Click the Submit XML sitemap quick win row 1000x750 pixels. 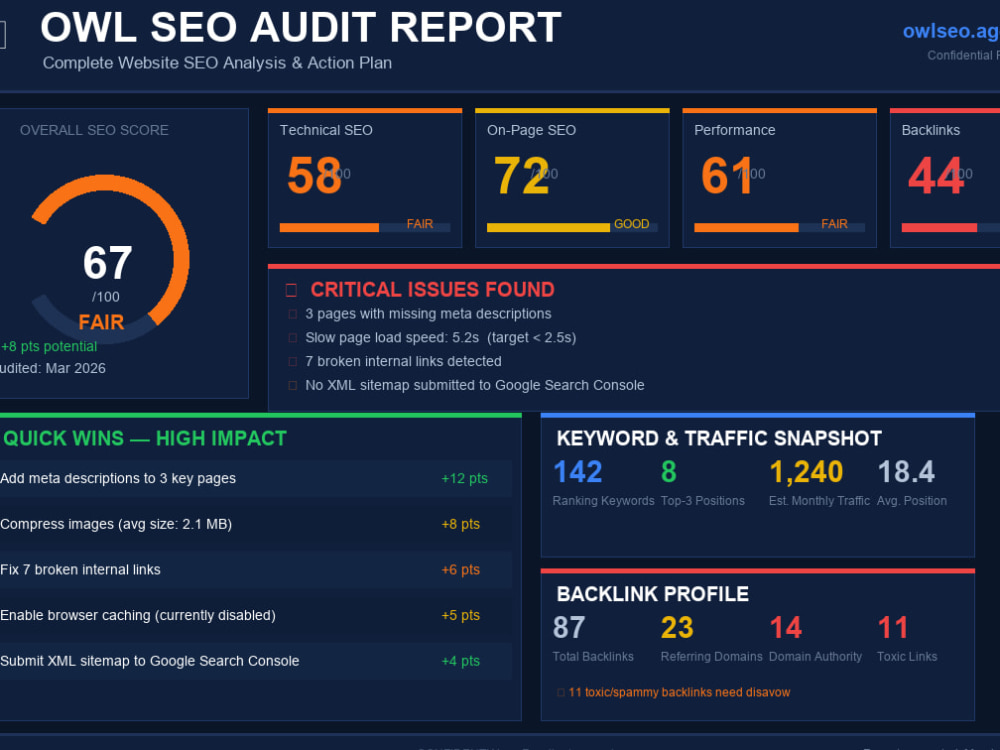255,661
